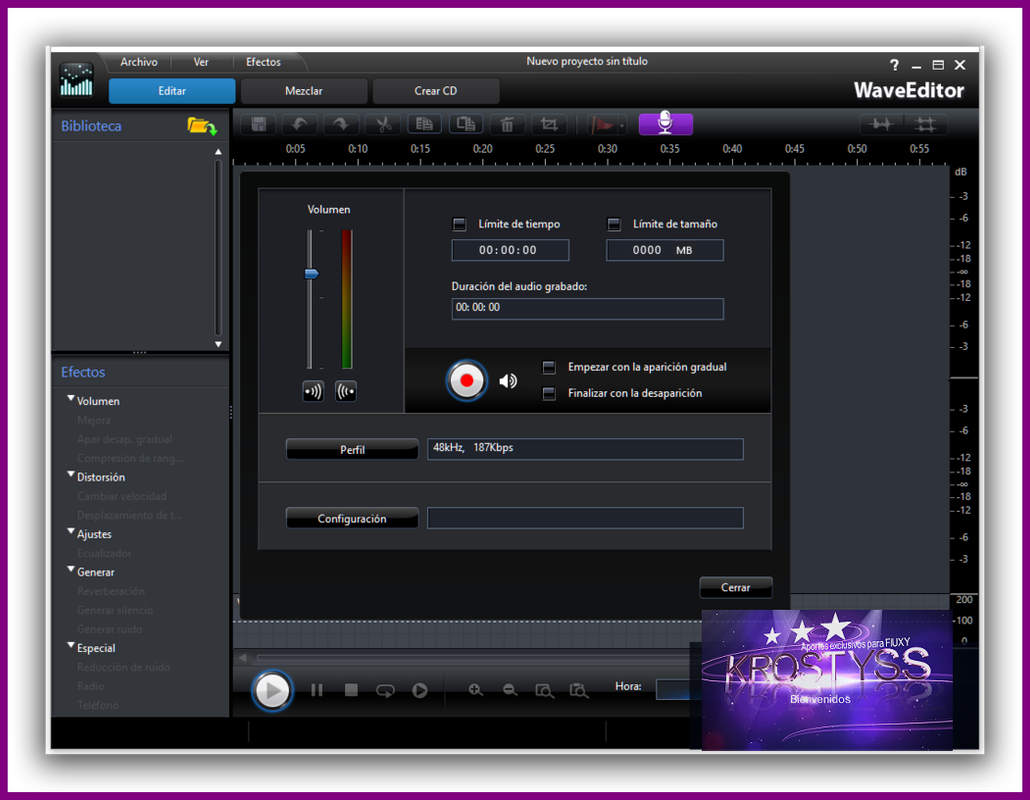Viewport: 1030px width, 800px height.
Task: Click the speaker monitor icon beside record
Action: point(508,381)
